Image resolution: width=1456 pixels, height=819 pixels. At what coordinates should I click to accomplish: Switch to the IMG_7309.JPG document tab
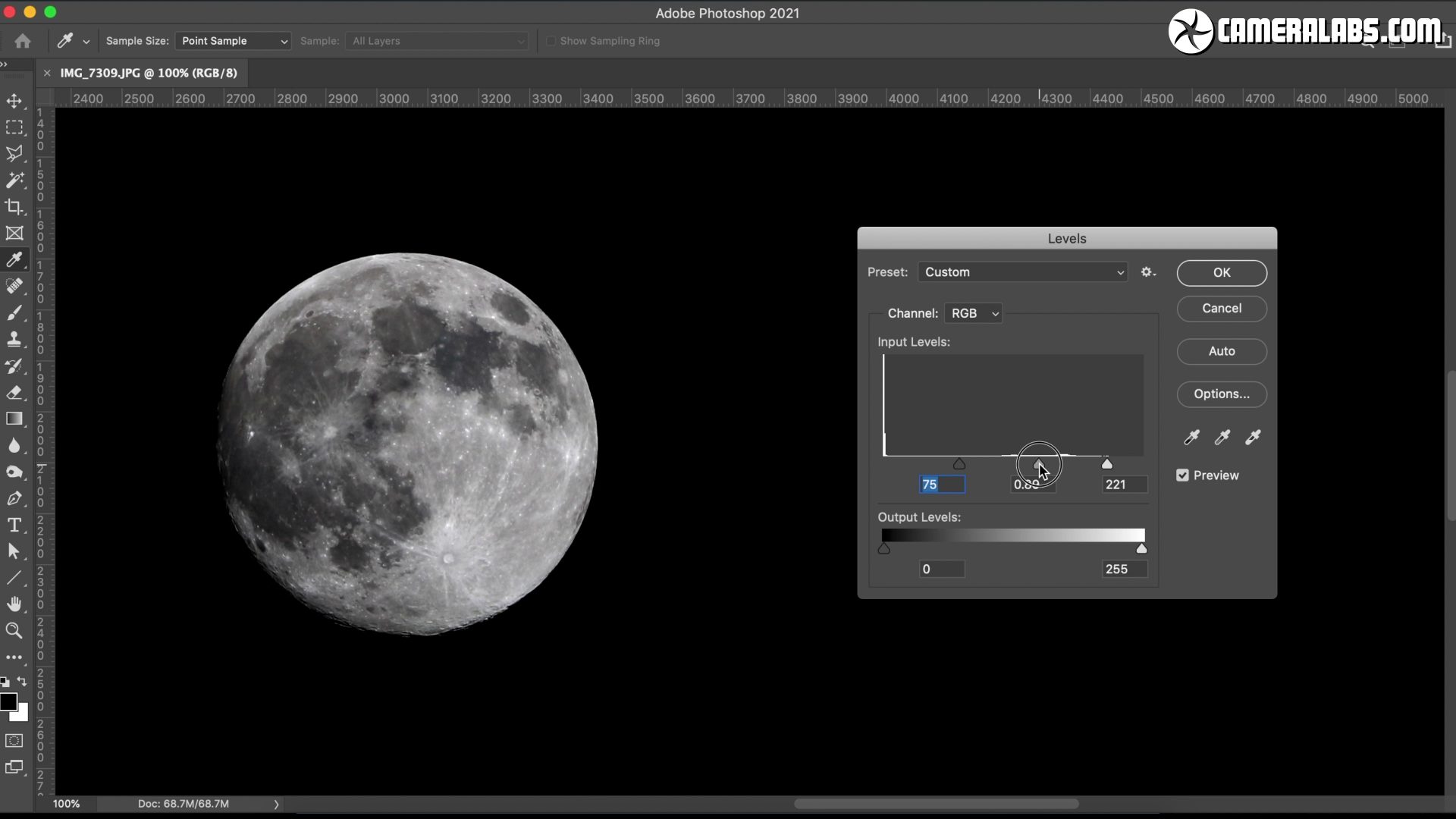click(x=149, y=73)
